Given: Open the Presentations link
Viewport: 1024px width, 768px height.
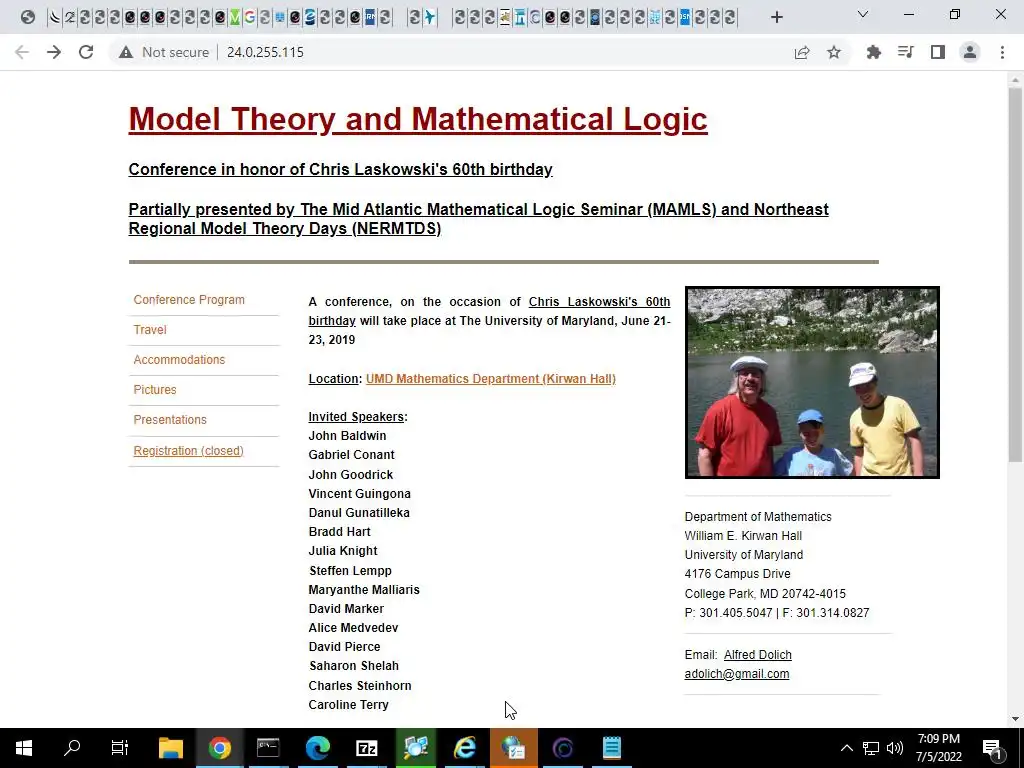Looking at the screenshot, I should pos(170,420).
